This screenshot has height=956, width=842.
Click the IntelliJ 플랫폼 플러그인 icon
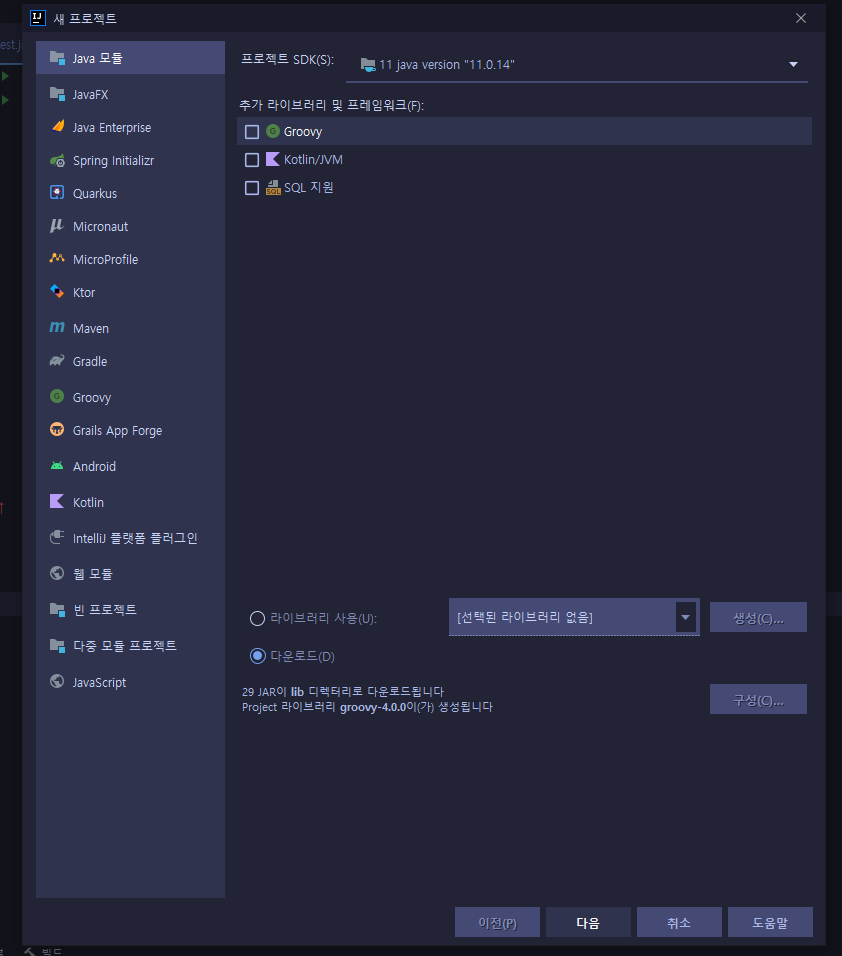(57, 537)
